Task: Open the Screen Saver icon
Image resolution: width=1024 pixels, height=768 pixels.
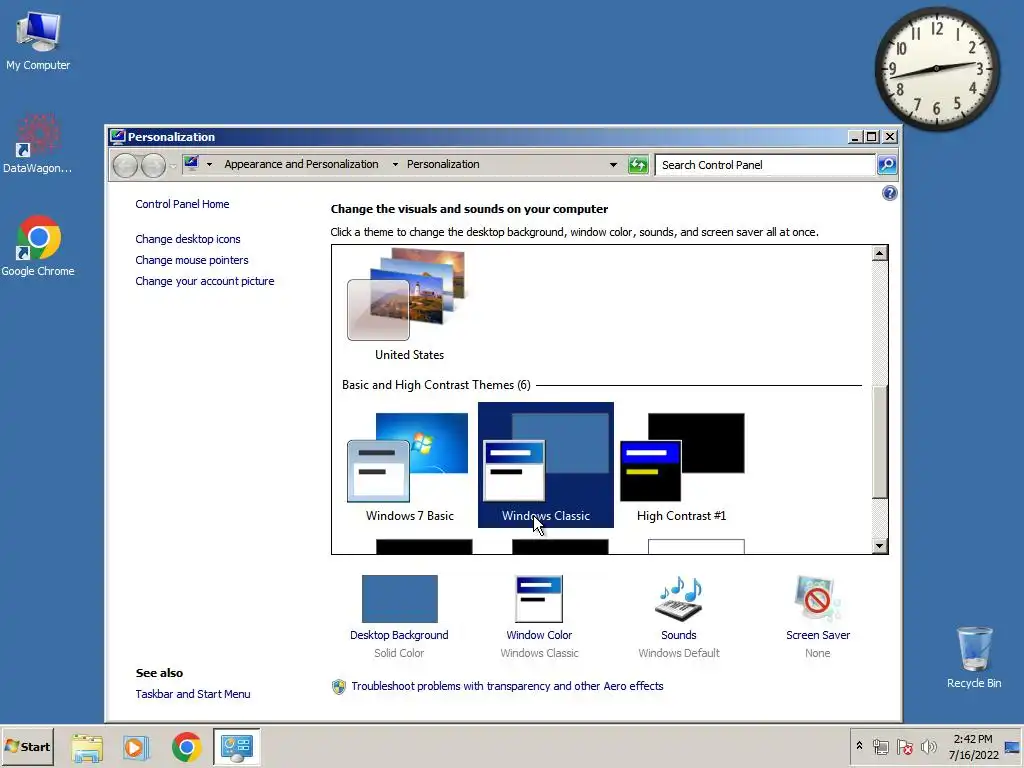Action: pyautogui.click(x=818, y=599)
